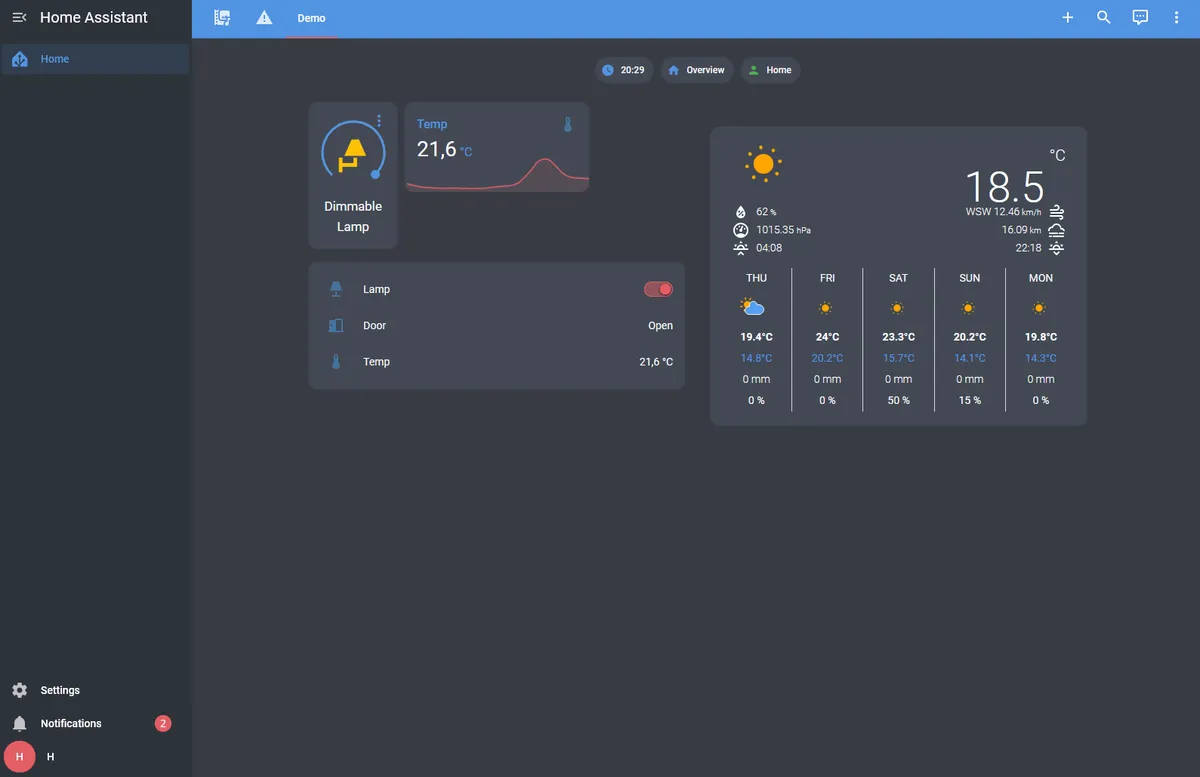Screen dimensions: 1200x777
Task: Open the Home dashboard in the sidebar
Action: 95,59
